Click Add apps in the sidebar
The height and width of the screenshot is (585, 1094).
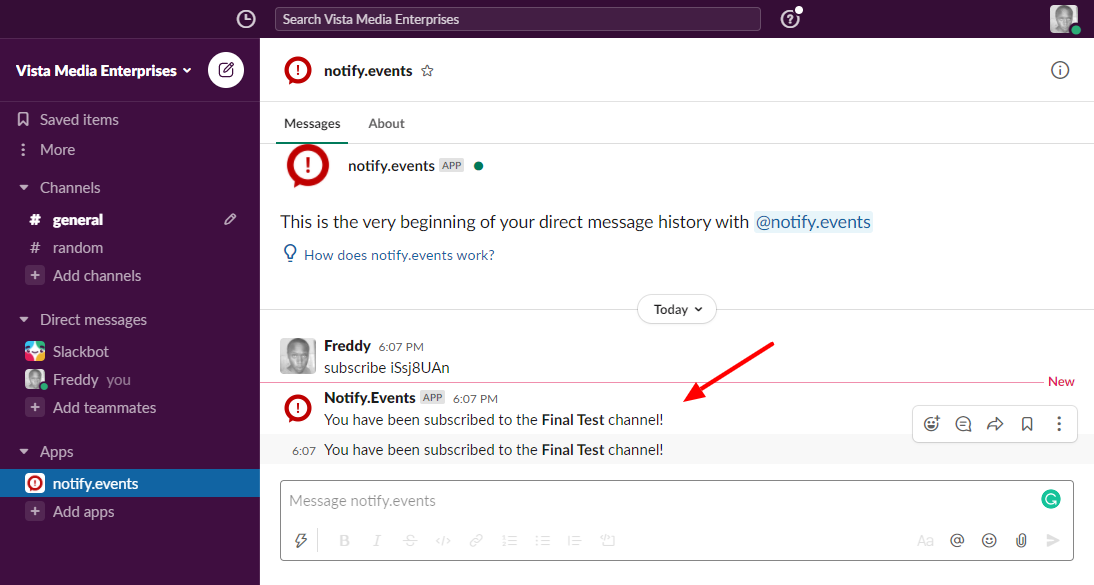coord(84,511)
